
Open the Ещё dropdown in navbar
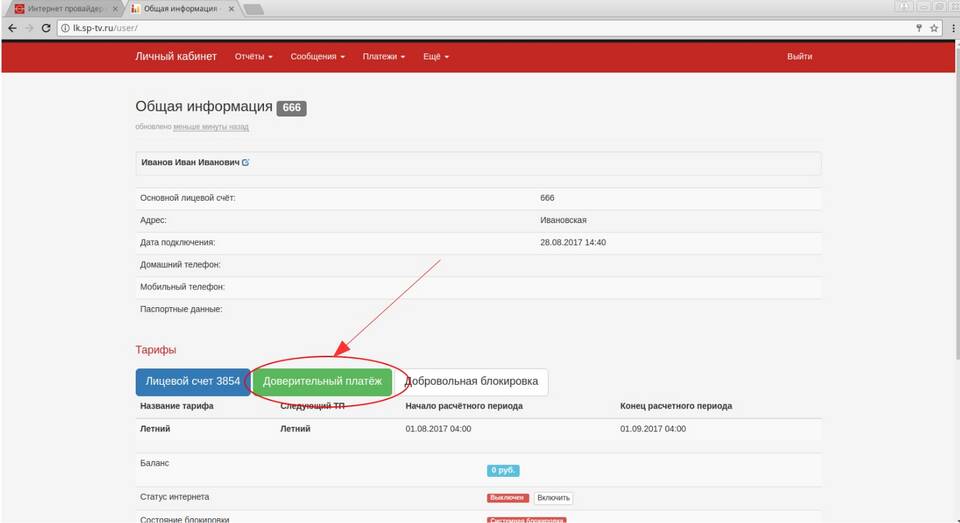[436, 57]
